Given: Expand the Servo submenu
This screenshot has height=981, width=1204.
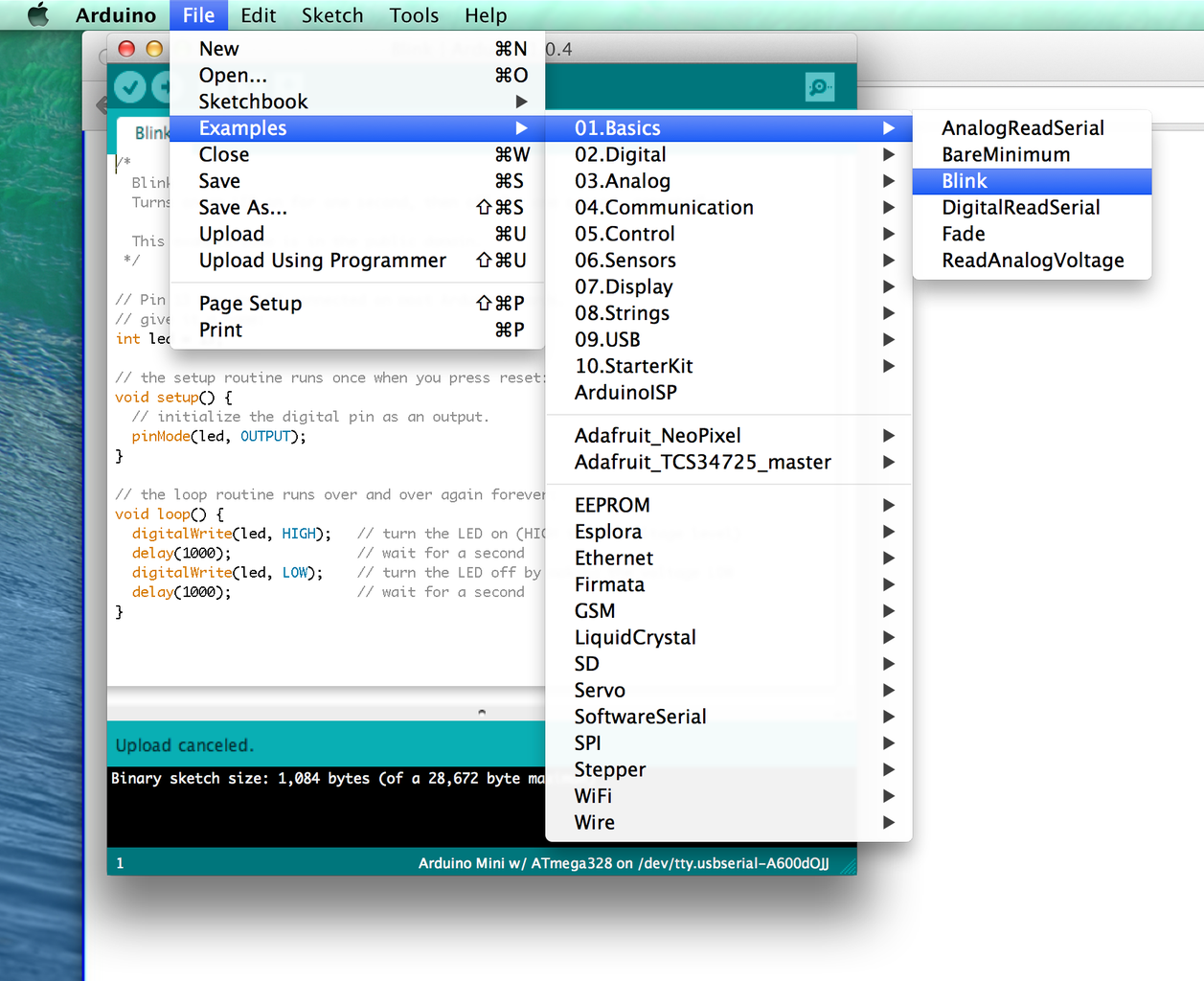Looking at the screenshot, I should coord(600,690).
